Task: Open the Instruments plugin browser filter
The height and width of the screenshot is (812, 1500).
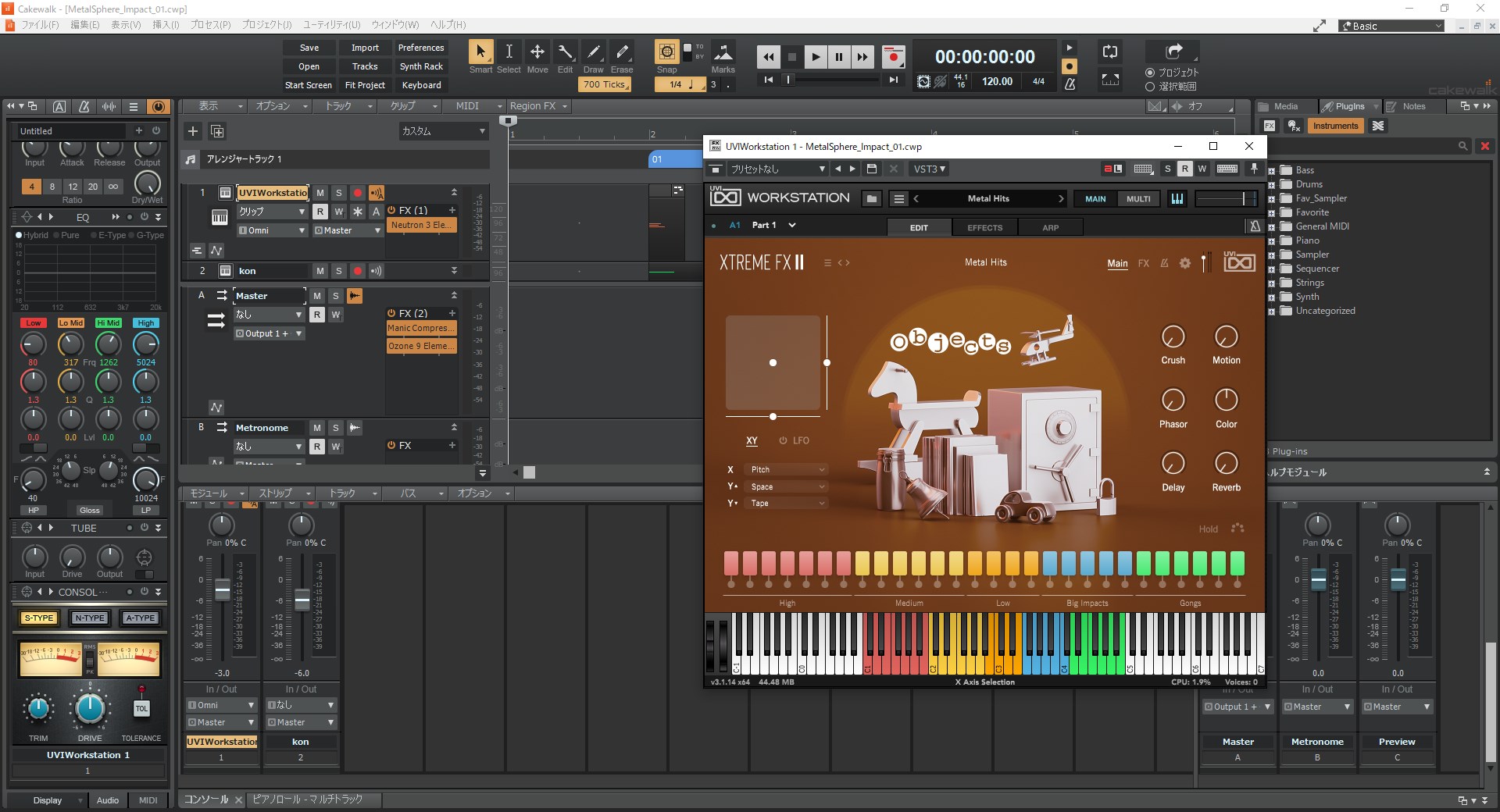Action: click(1335, 126)
